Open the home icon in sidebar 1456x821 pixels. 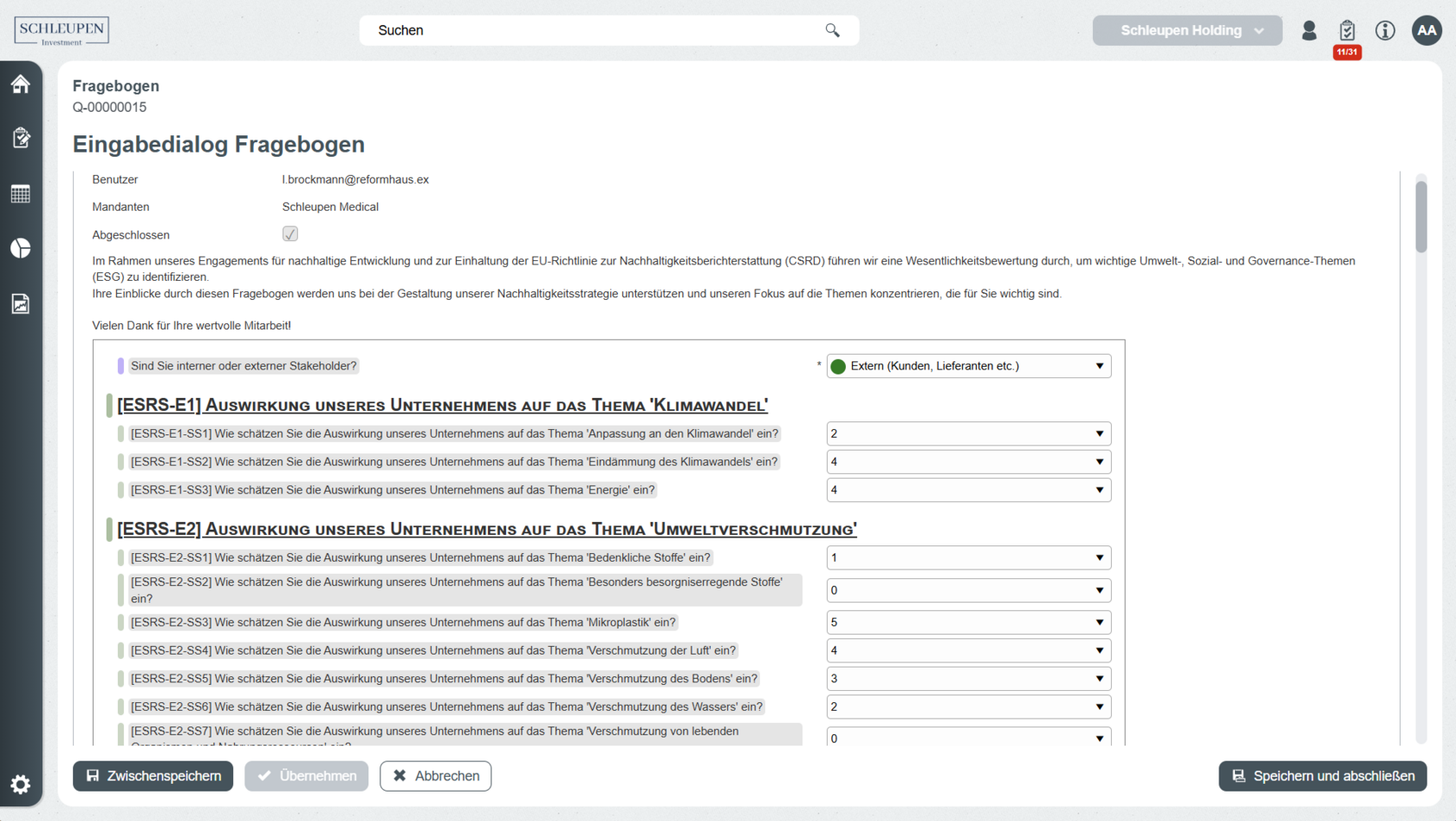[21, 84]
